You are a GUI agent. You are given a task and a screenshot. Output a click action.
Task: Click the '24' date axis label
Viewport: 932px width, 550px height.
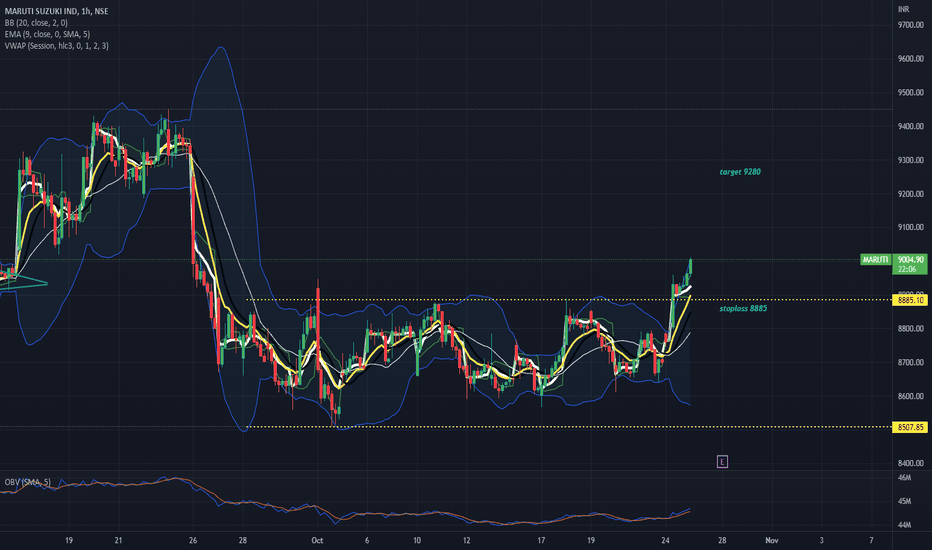(665, 540)
